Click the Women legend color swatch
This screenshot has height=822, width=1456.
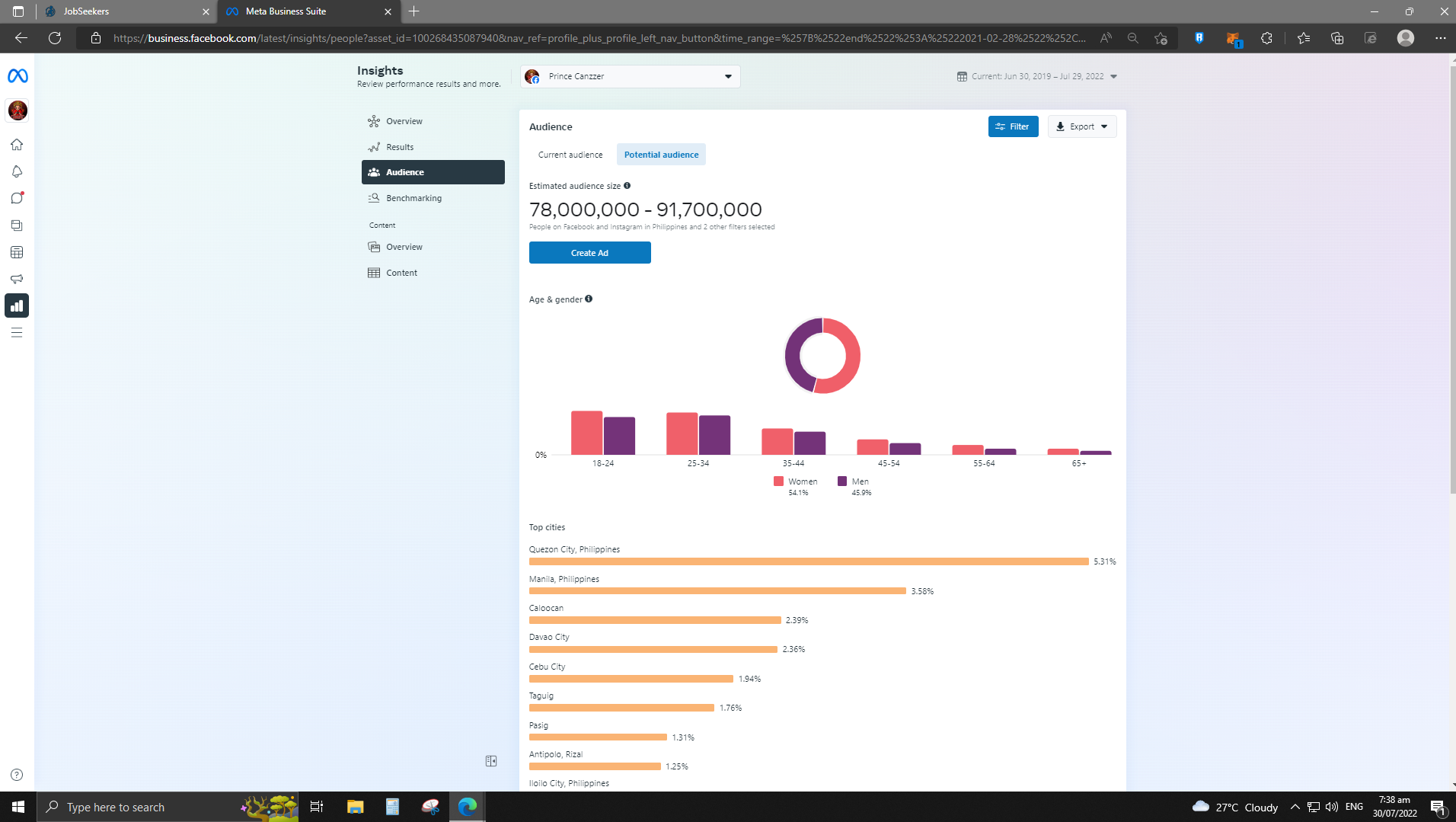pyautogui.click(x=778, y=481)
